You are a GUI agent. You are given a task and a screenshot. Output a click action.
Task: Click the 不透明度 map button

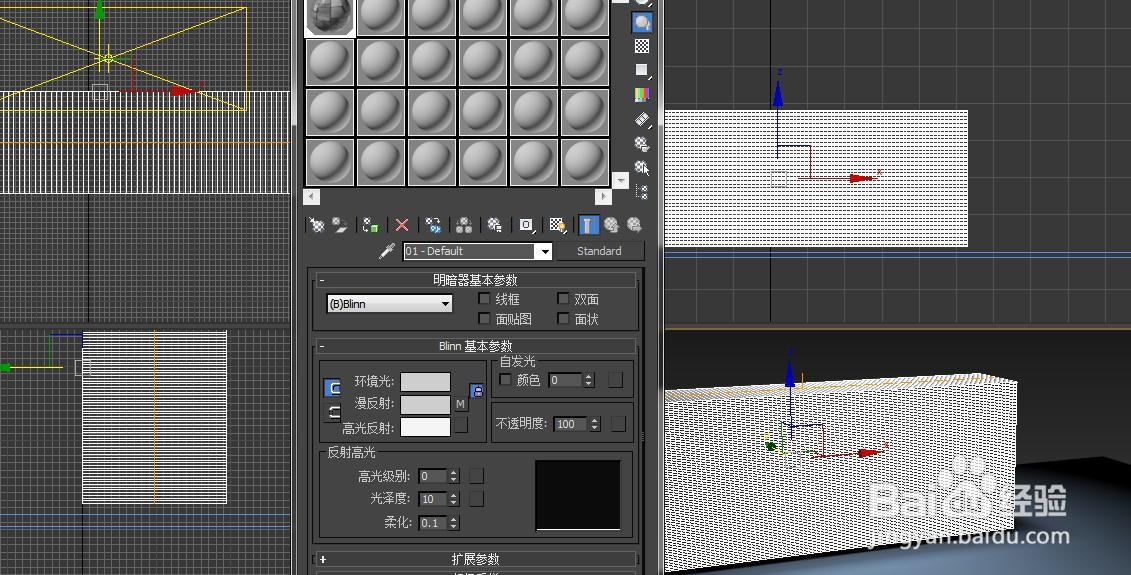point(618,424)
